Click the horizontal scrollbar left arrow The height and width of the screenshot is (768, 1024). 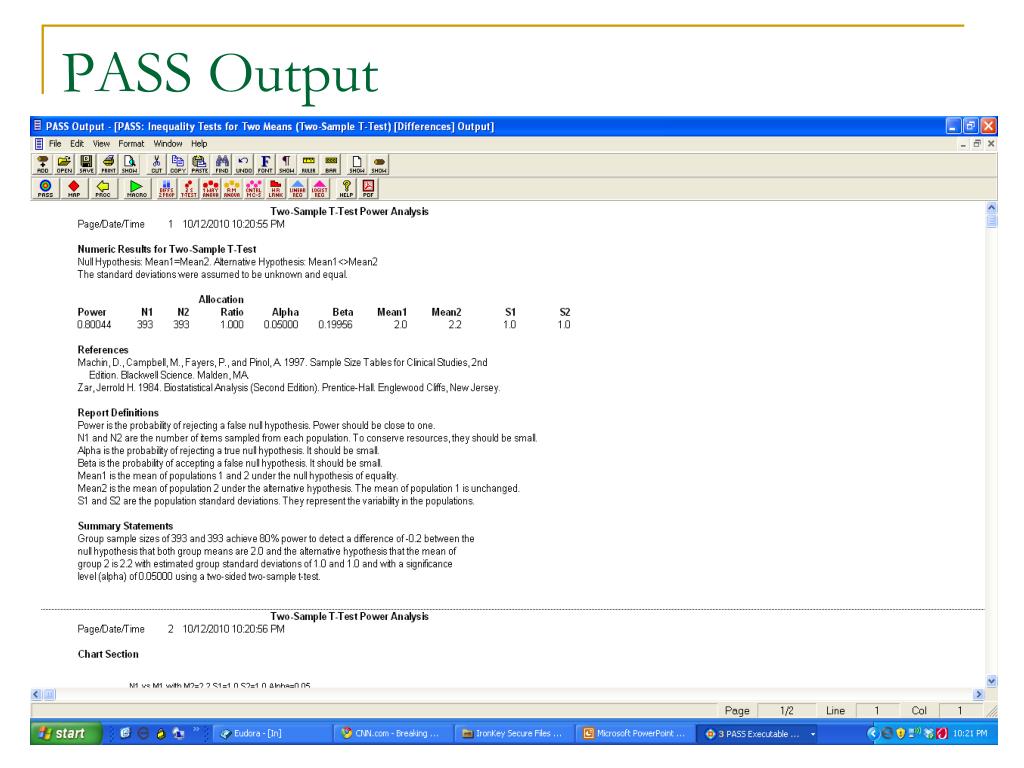[37, 695]
